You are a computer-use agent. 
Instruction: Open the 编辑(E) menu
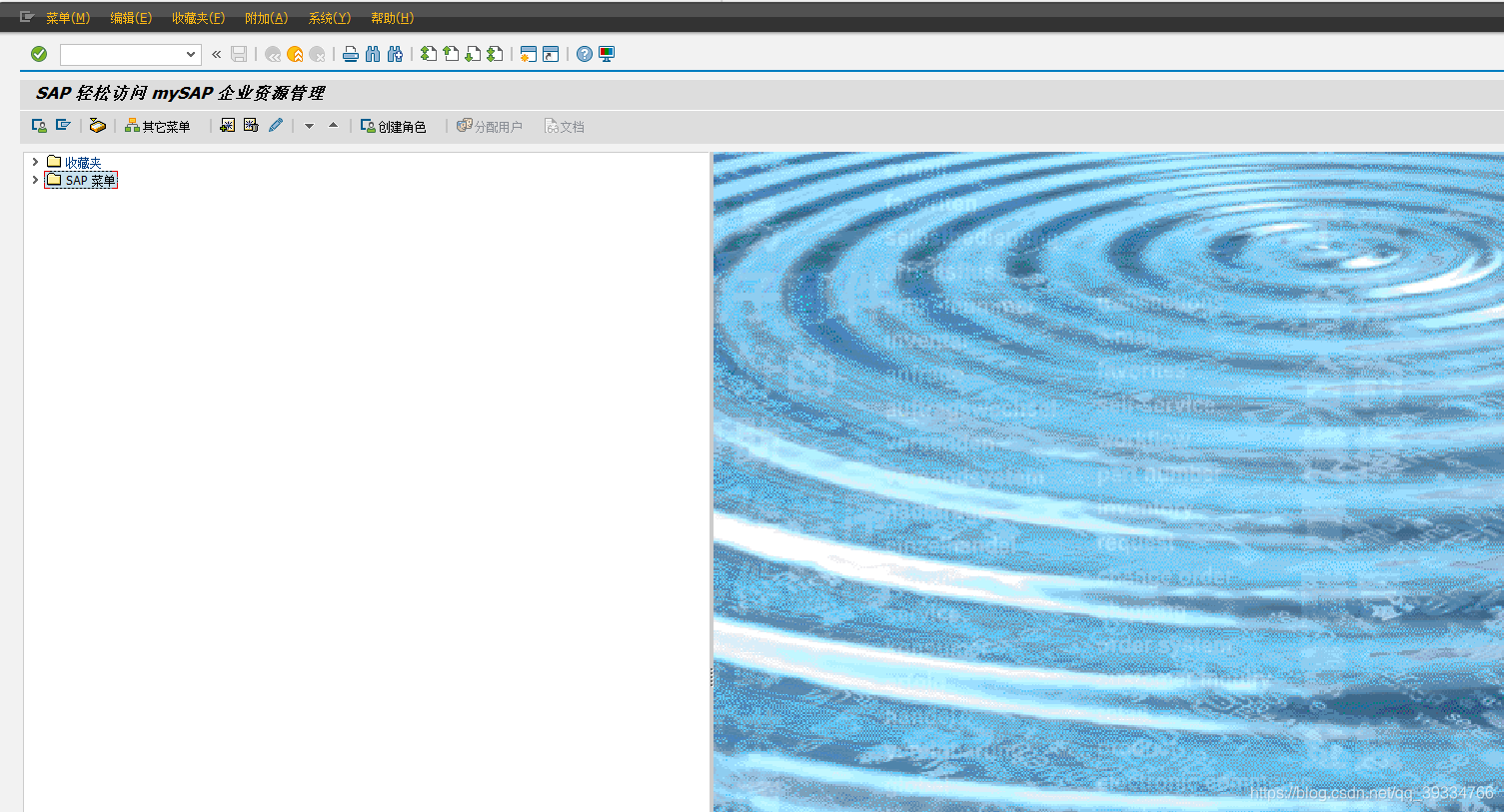(x=131, y=18)
